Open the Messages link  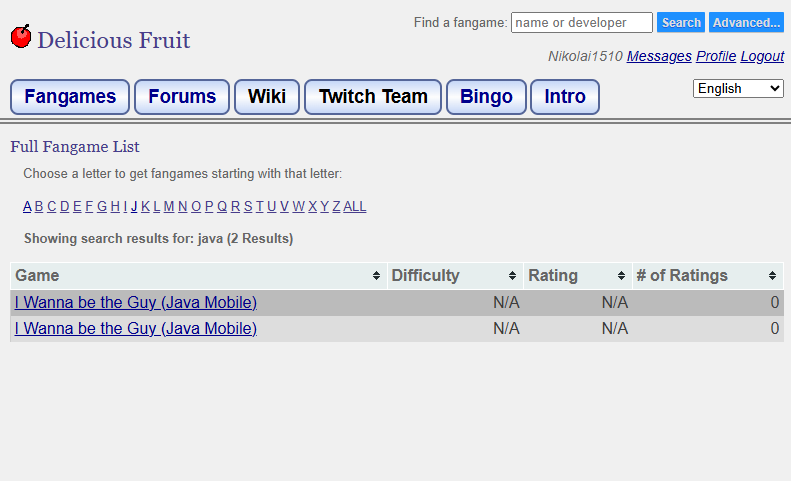point(659,56)
